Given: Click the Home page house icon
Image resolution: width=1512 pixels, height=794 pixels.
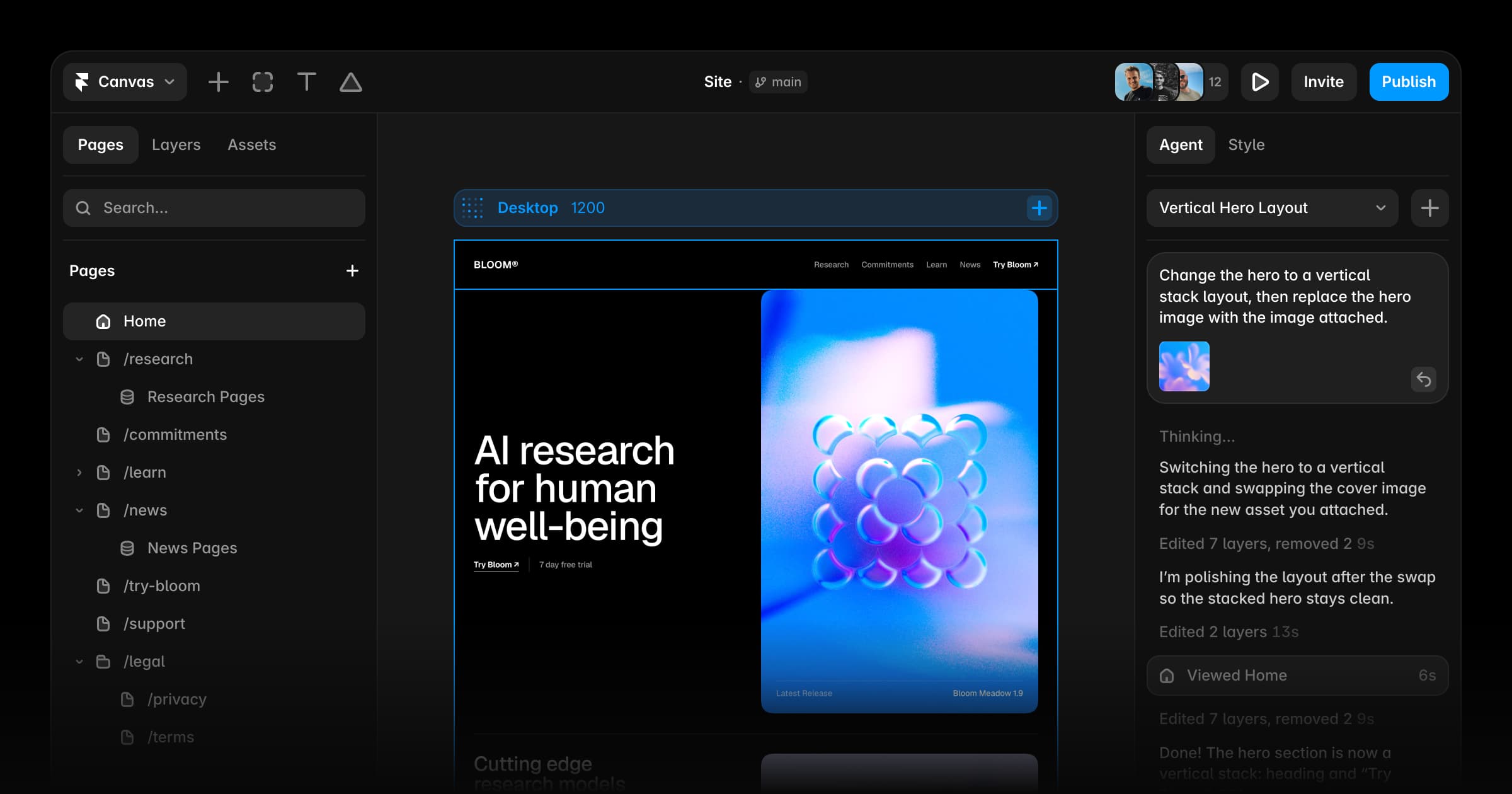Looking at the screenshot, I should click(103, 321).
